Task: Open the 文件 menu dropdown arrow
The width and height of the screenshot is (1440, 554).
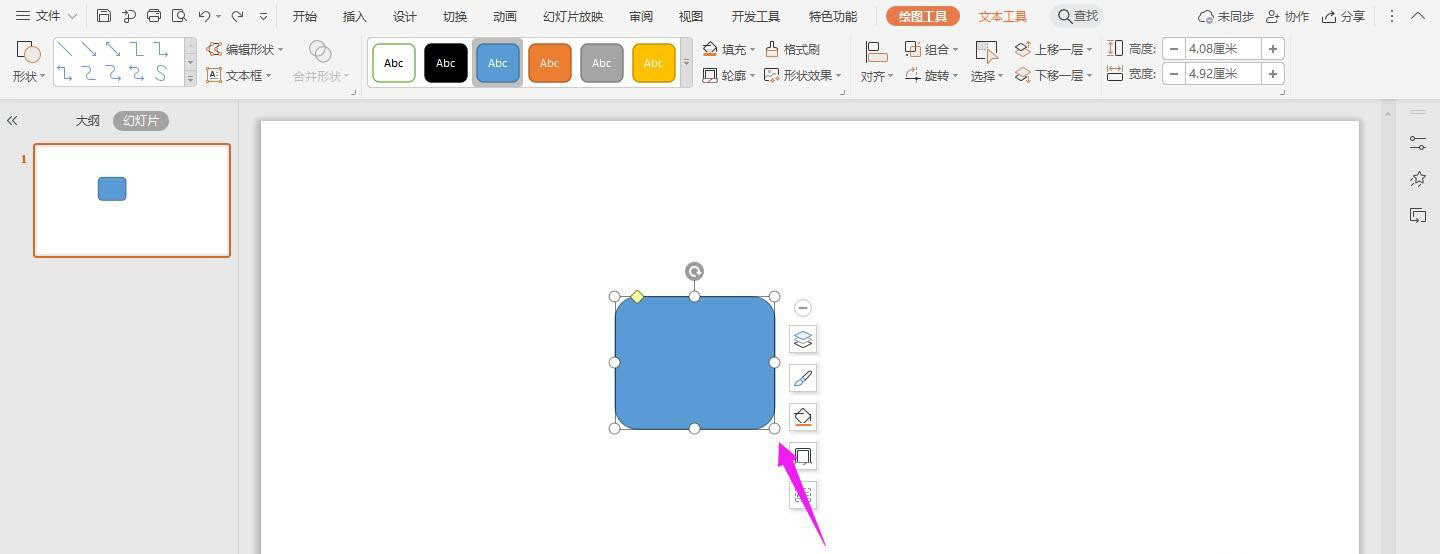Action: [x=72, y=16]
